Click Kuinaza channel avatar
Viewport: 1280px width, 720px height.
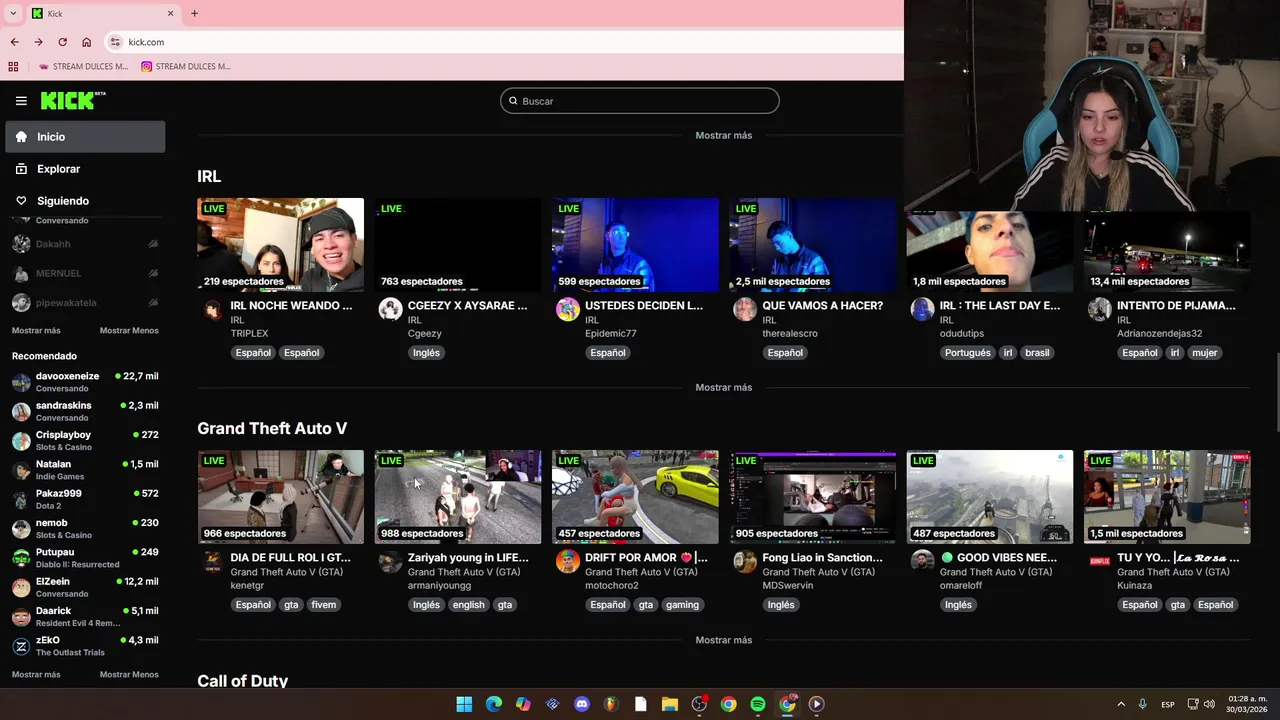pos(1100,561)
